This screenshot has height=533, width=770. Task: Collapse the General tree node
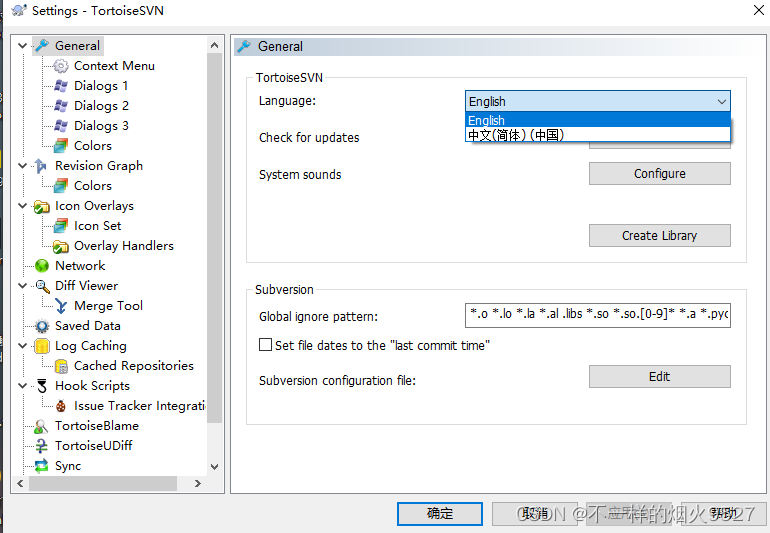point(22,46)
